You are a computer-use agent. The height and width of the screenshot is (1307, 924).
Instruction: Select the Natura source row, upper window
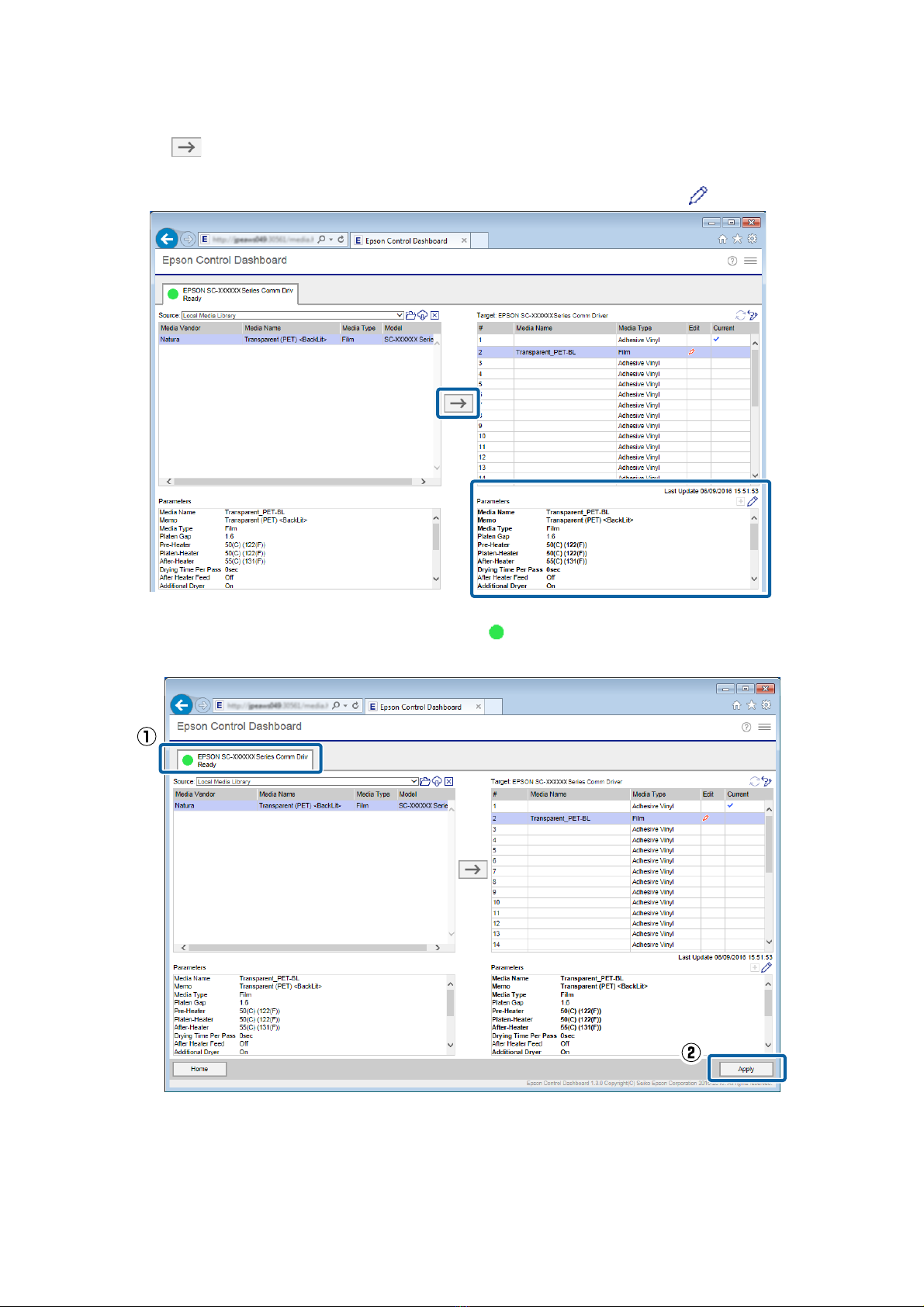pos(296,340)
